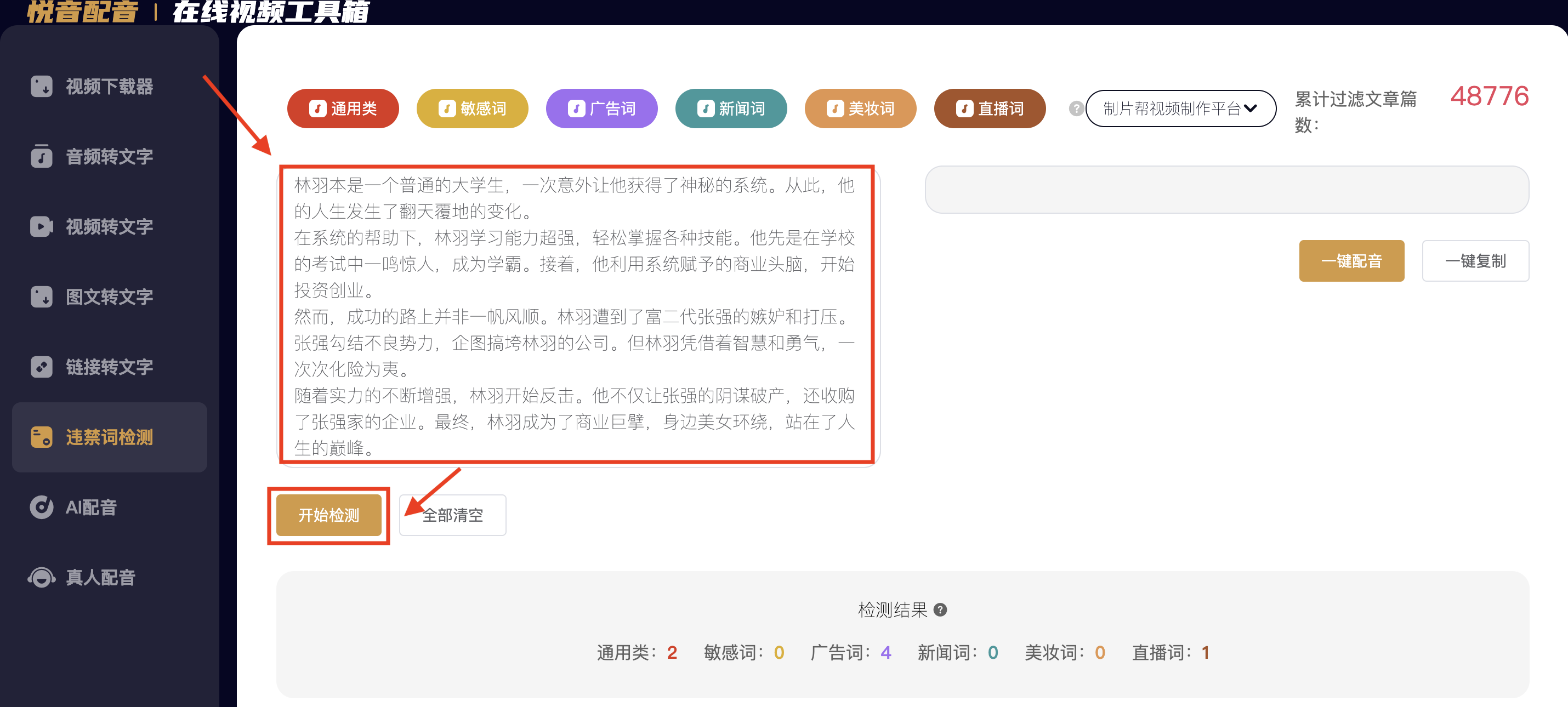Viewport: 1568px width, 707px height.
Task: Open 音频转文字 from the sidebar
Action: pyautogui.click(x=110, y=156)
